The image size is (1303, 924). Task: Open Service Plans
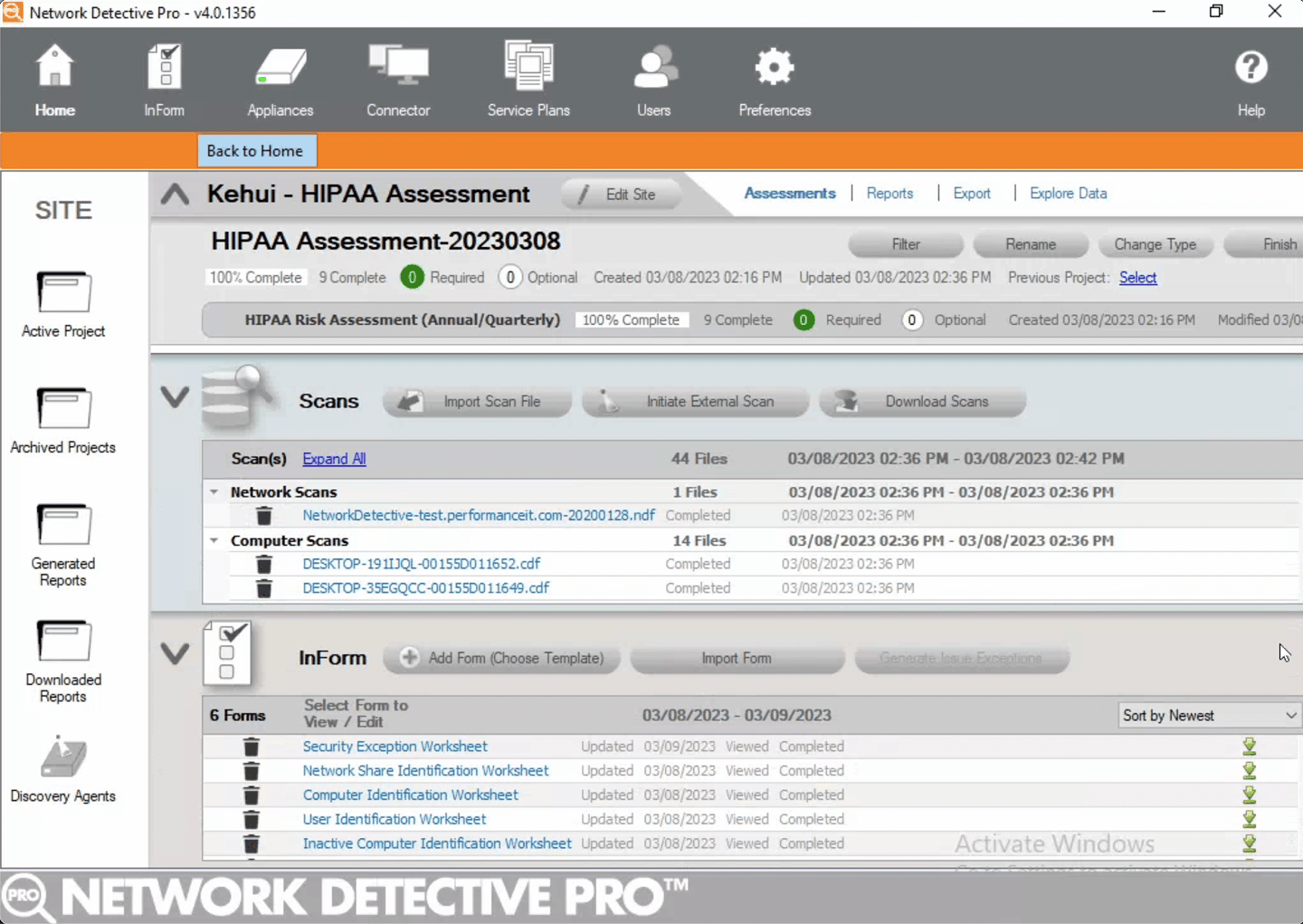(x=528, y=79)
